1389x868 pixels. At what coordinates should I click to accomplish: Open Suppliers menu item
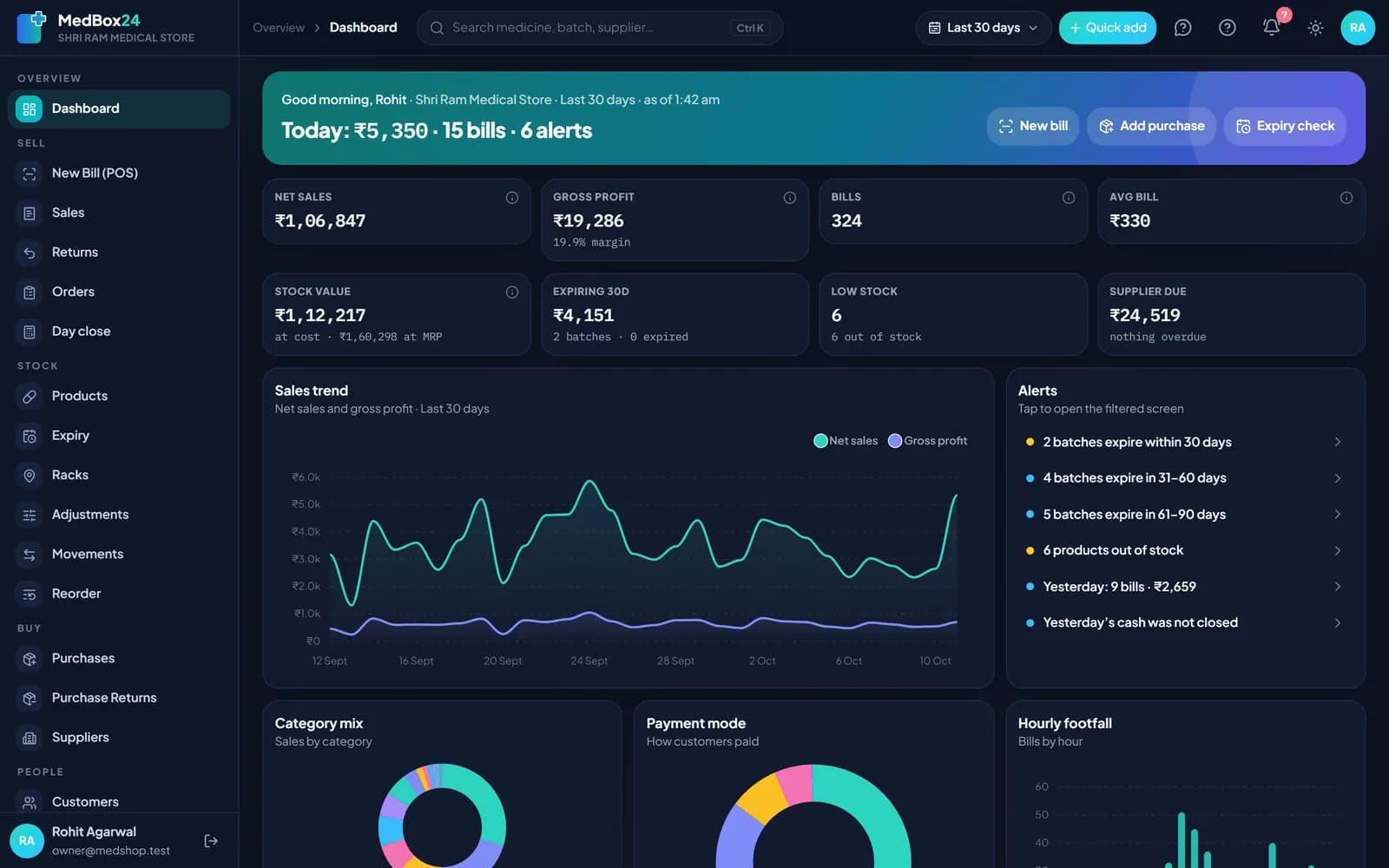119,738
